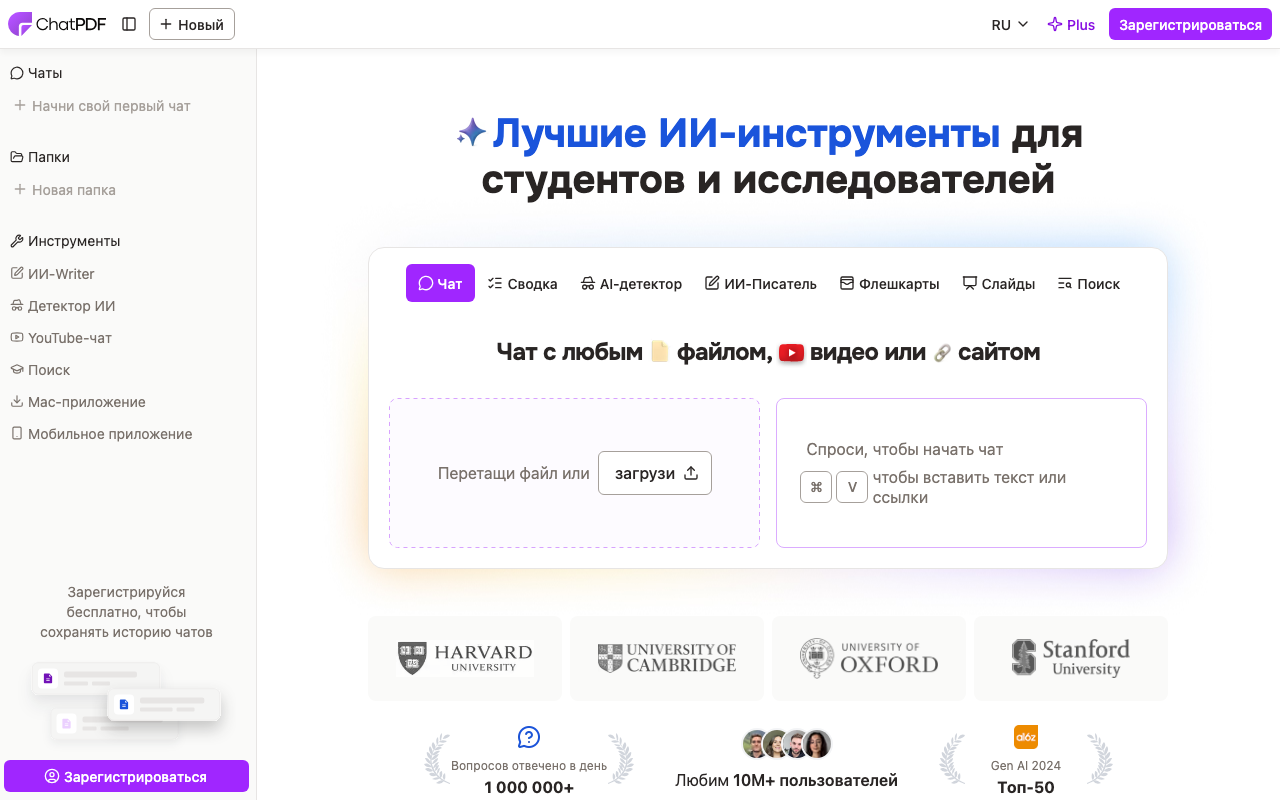This screenshot has height=800, width=1280.
Task: Open Mac-приложение link
Action: pyautogui.click(x=78, y=402)
